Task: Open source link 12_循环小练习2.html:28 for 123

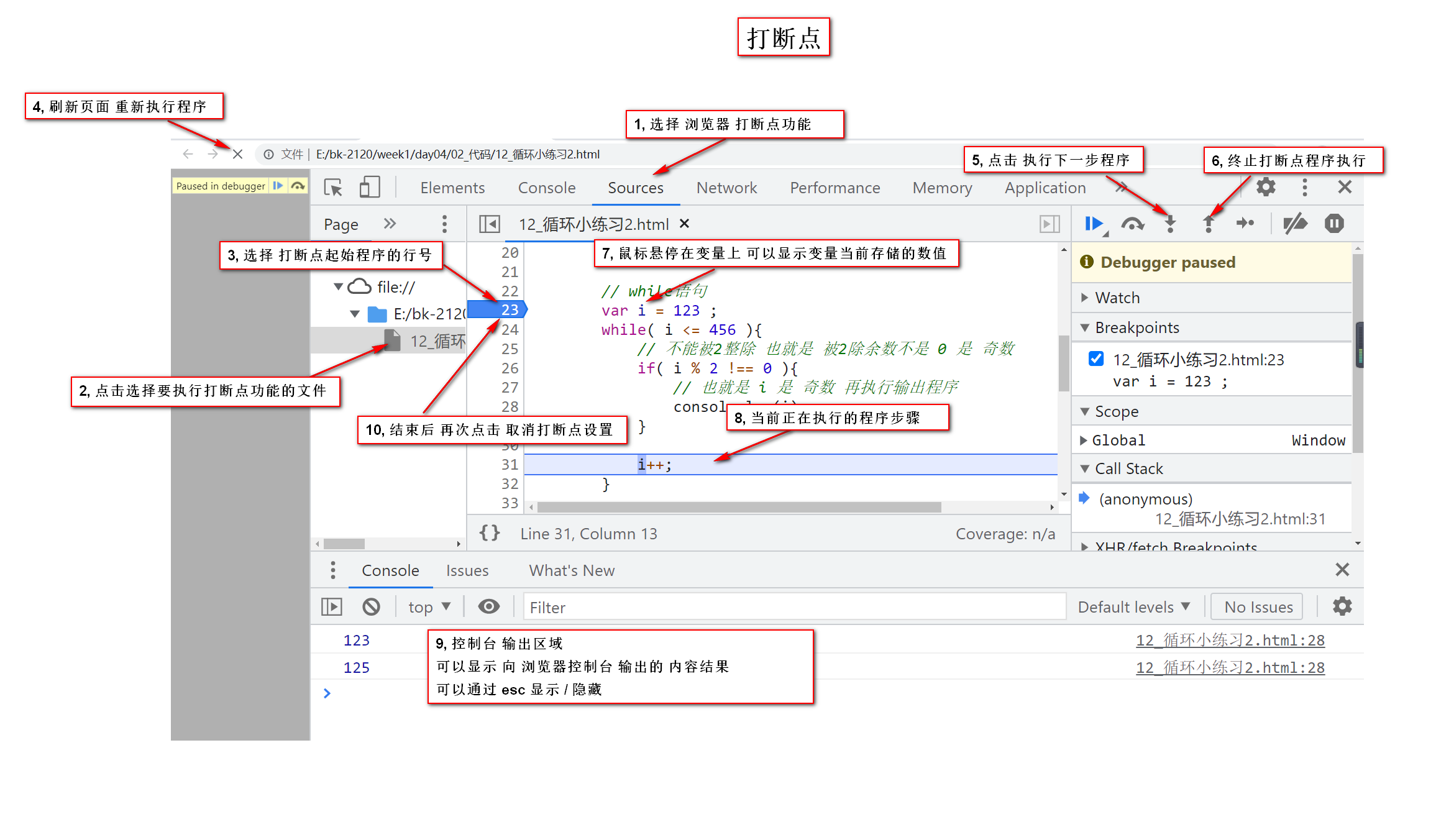Action: 1230,641
